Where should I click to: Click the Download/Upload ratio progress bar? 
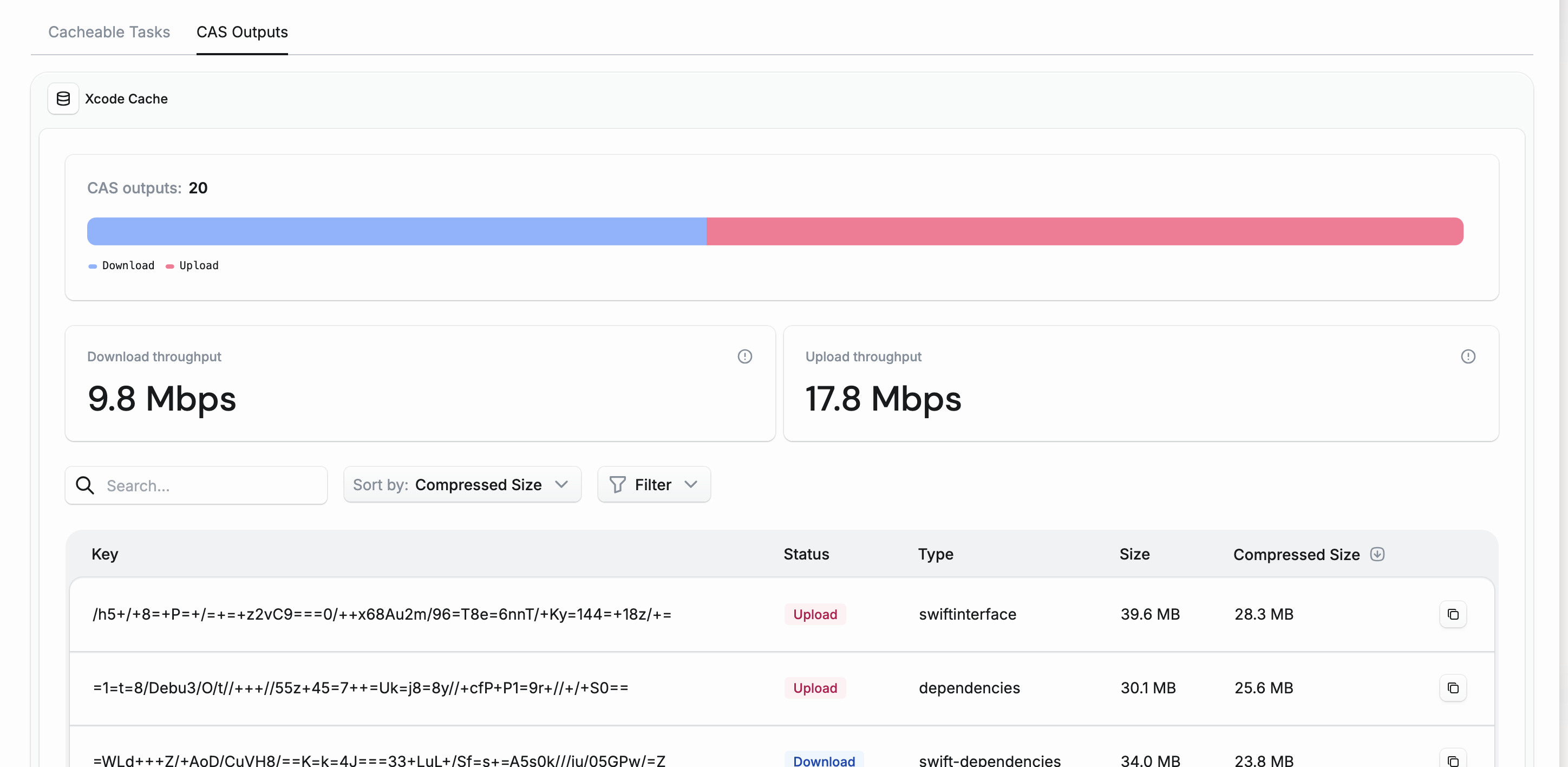[x=775, y=231]
